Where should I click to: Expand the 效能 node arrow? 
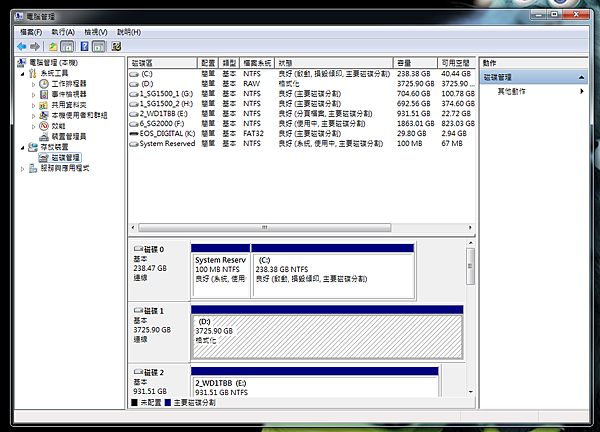tap(33, 126)
